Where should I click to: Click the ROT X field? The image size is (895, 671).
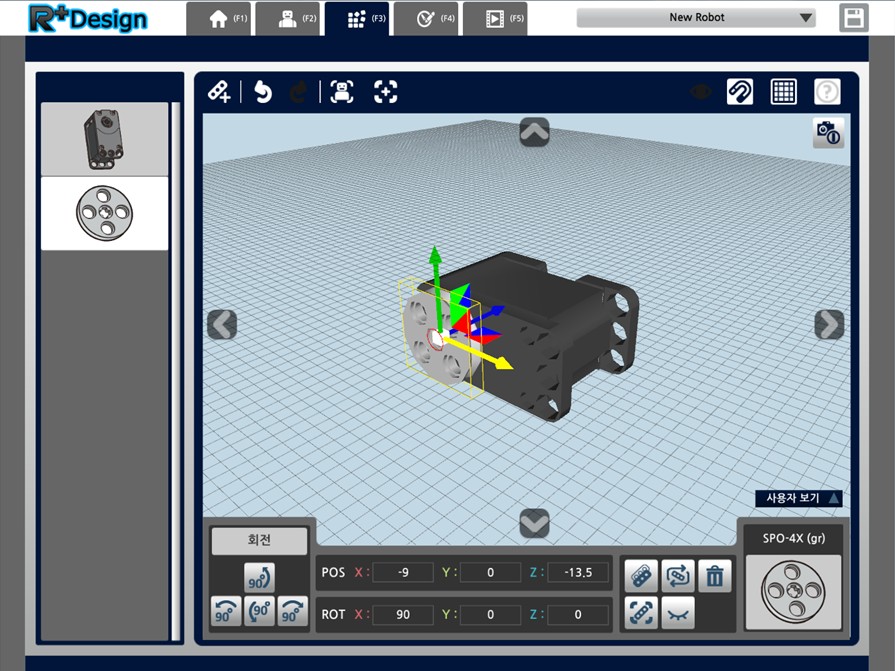pos(402,615)
